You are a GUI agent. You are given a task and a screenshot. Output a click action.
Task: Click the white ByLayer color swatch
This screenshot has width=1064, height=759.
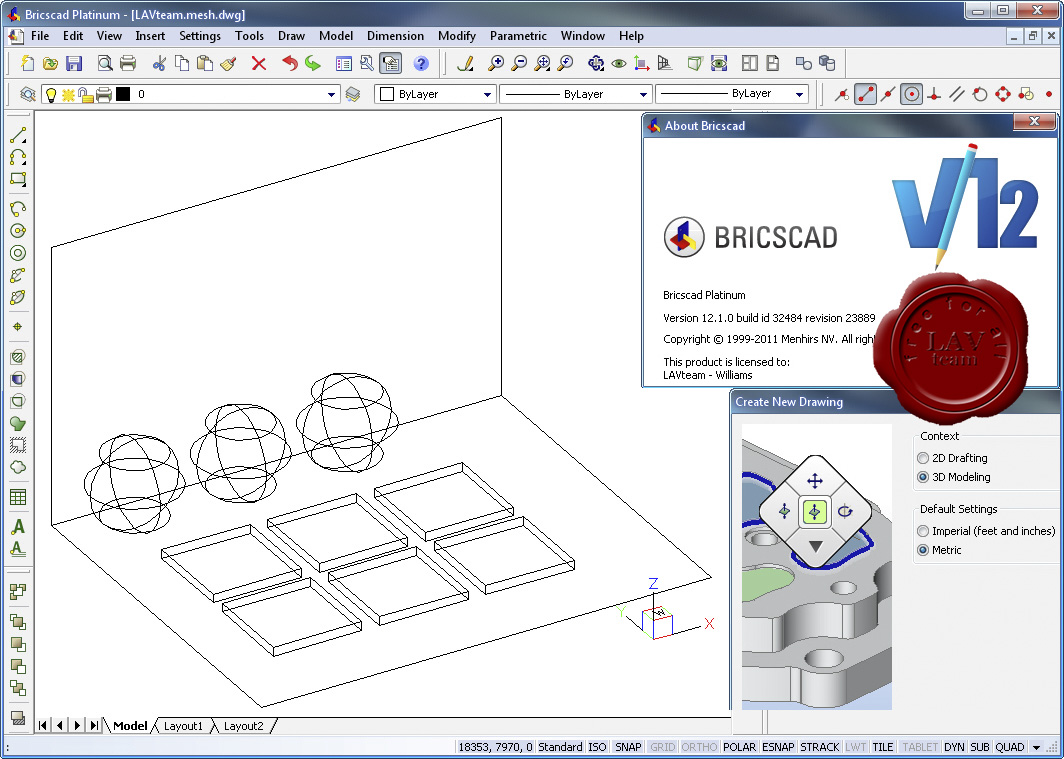[387, 94]
